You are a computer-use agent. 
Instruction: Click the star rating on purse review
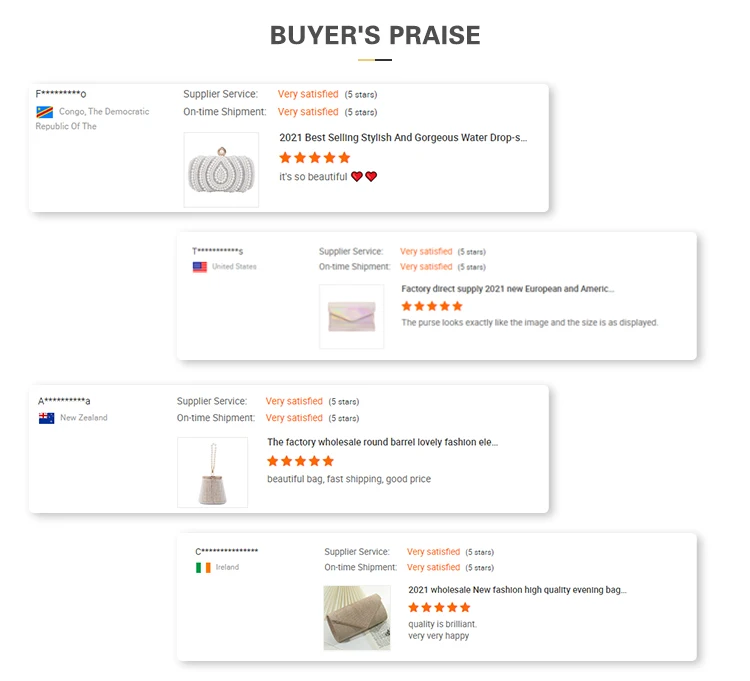pyautogui.click(x=432, y=306)
